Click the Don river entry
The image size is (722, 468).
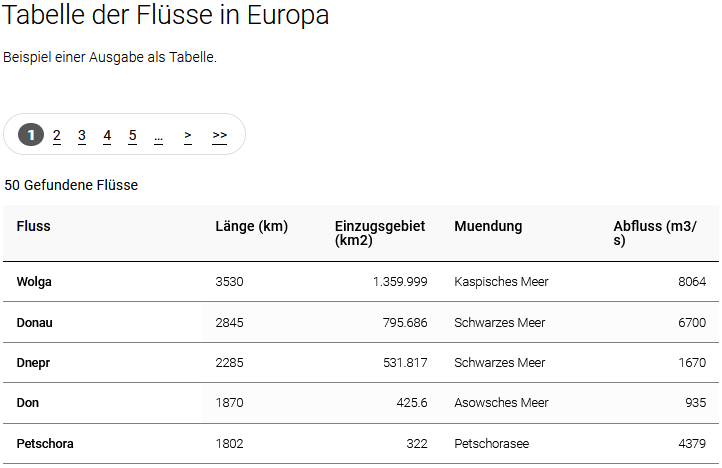pos(28,403)
